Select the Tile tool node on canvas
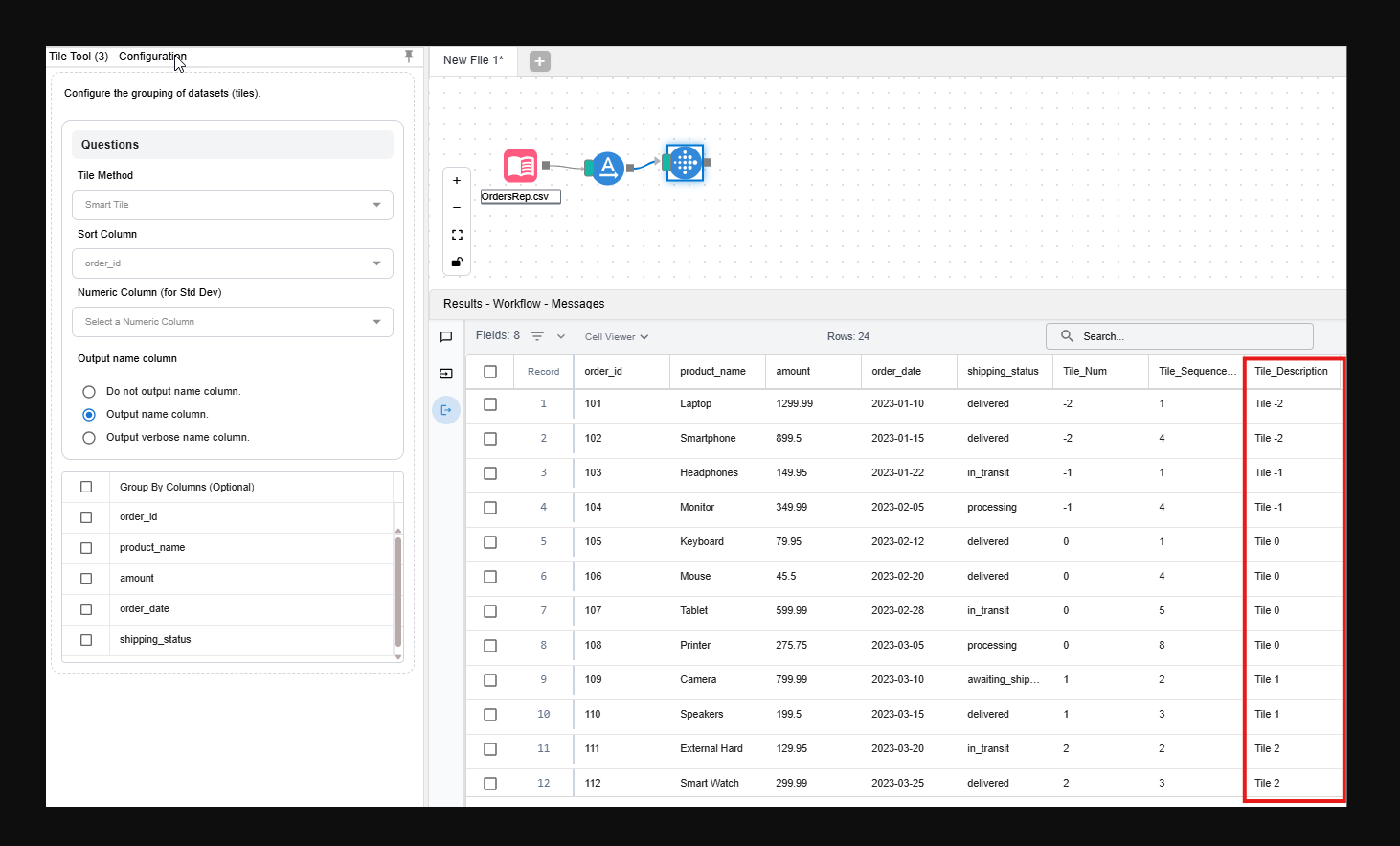 click(x=685, y=163)
